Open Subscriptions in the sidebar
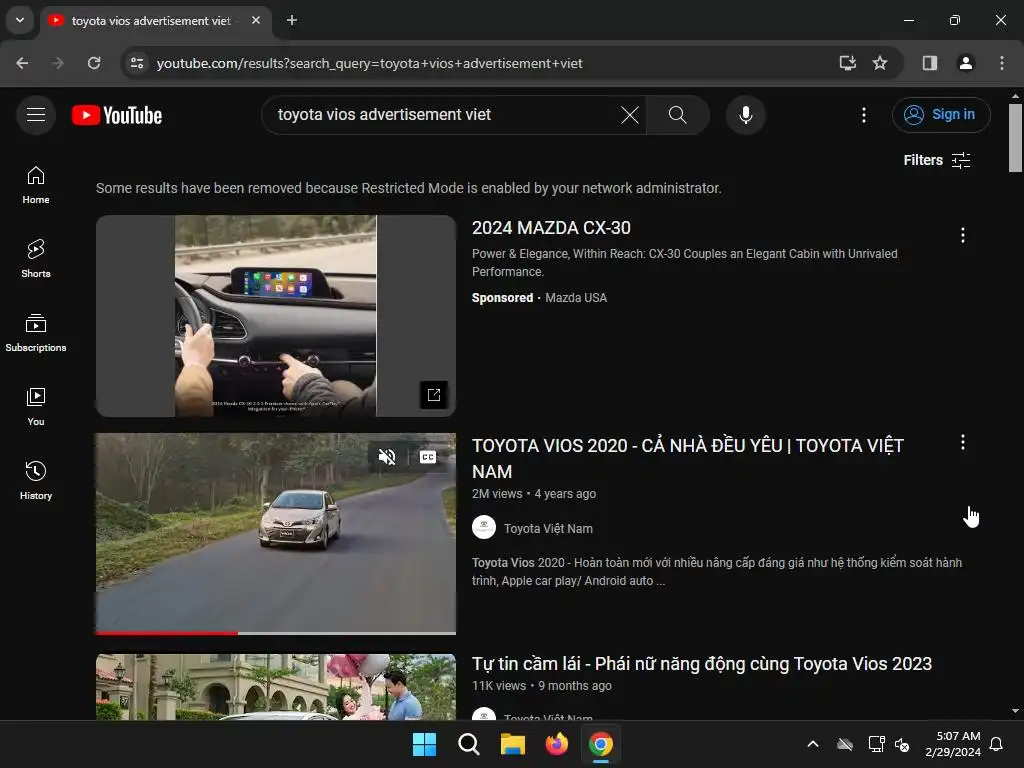The width and height of the screenshot is (1024, 768). point(36,332)
